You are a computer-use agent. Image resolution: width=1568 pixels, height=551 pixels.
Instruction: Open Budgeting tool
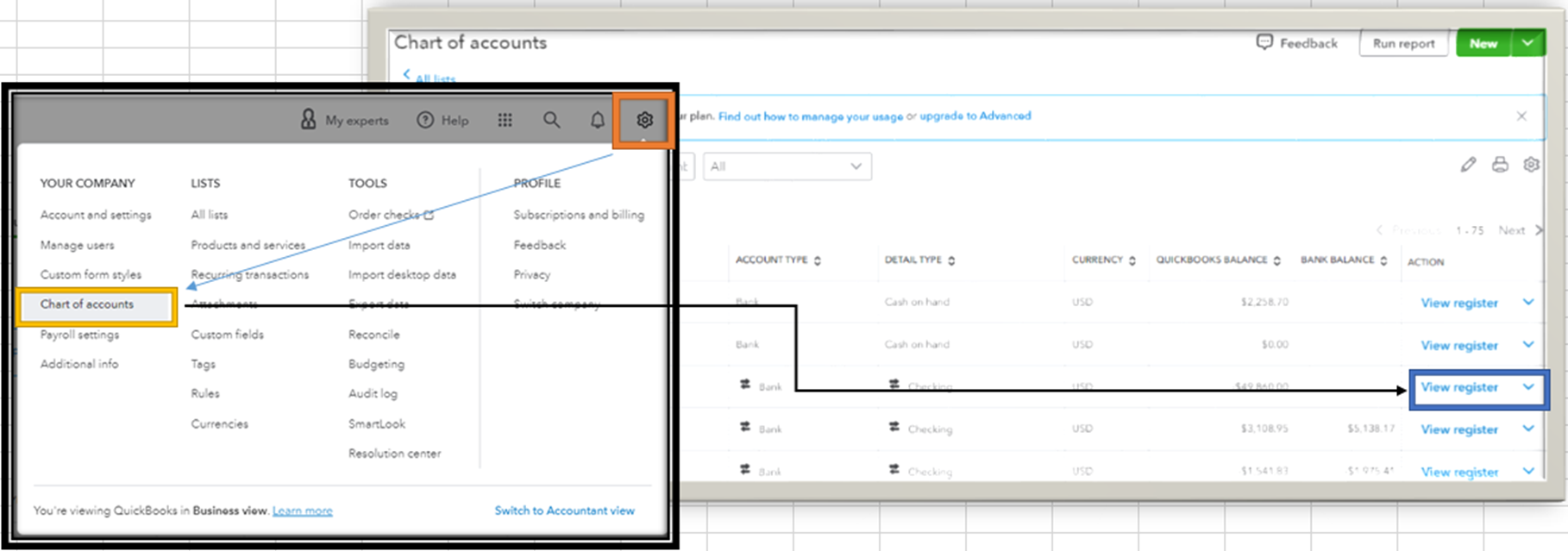coord(376,364)
